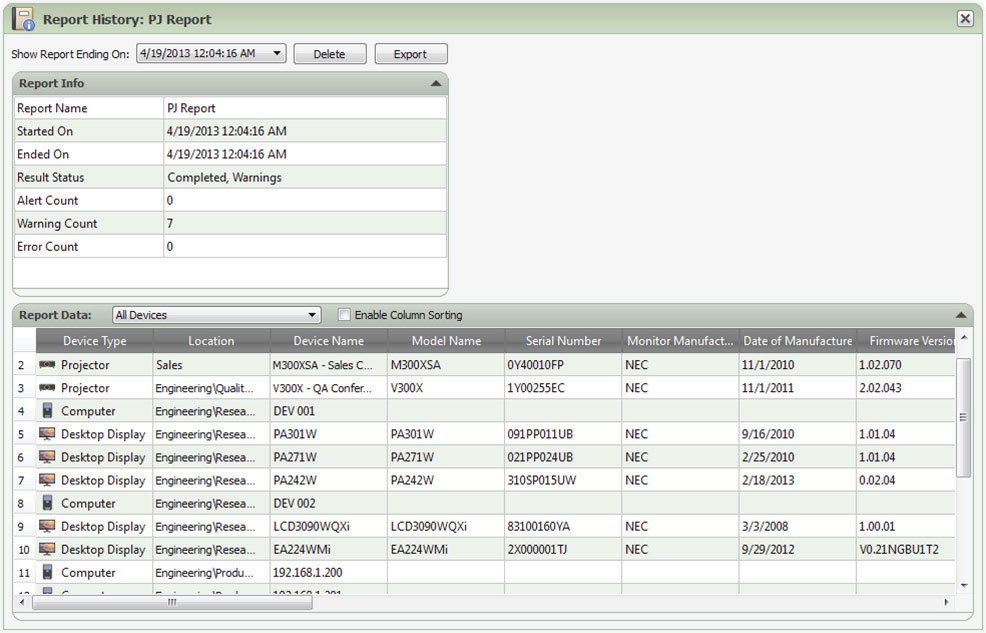Click the desktop display icon for PA242W
Viewport: 986px width, 633px height.
[x=47, y=480]
